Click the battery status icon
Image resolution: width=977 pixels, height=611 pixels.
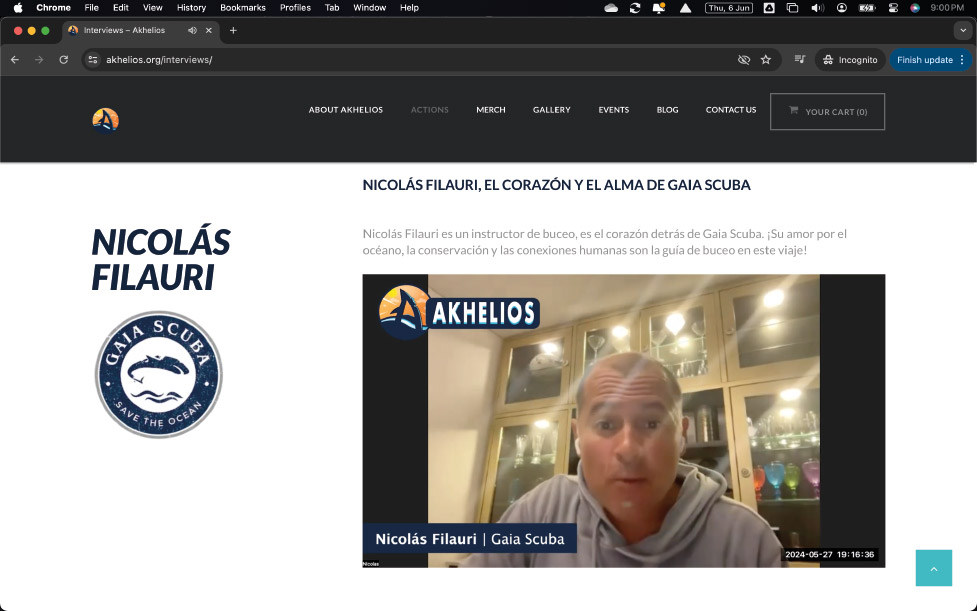click(867, 8)
